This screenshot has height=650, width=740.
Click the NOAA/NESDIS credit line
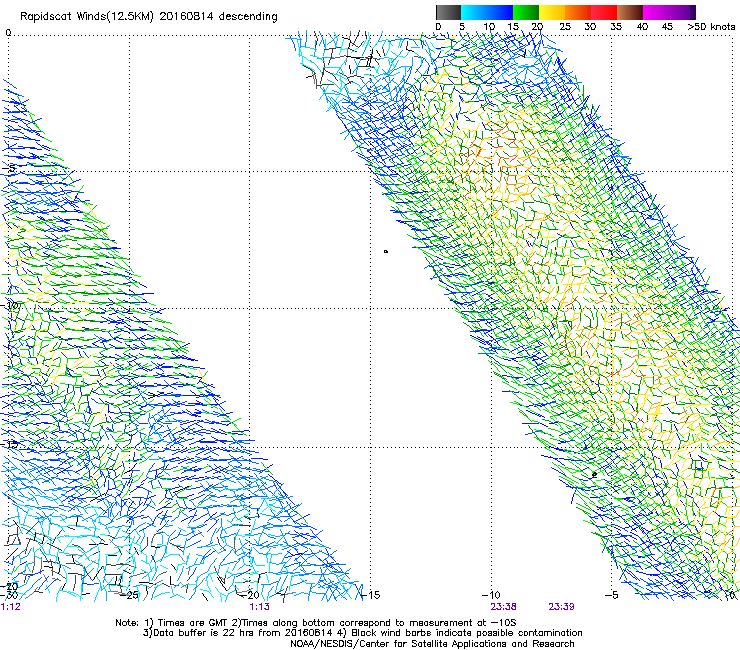tap(432, 644)
